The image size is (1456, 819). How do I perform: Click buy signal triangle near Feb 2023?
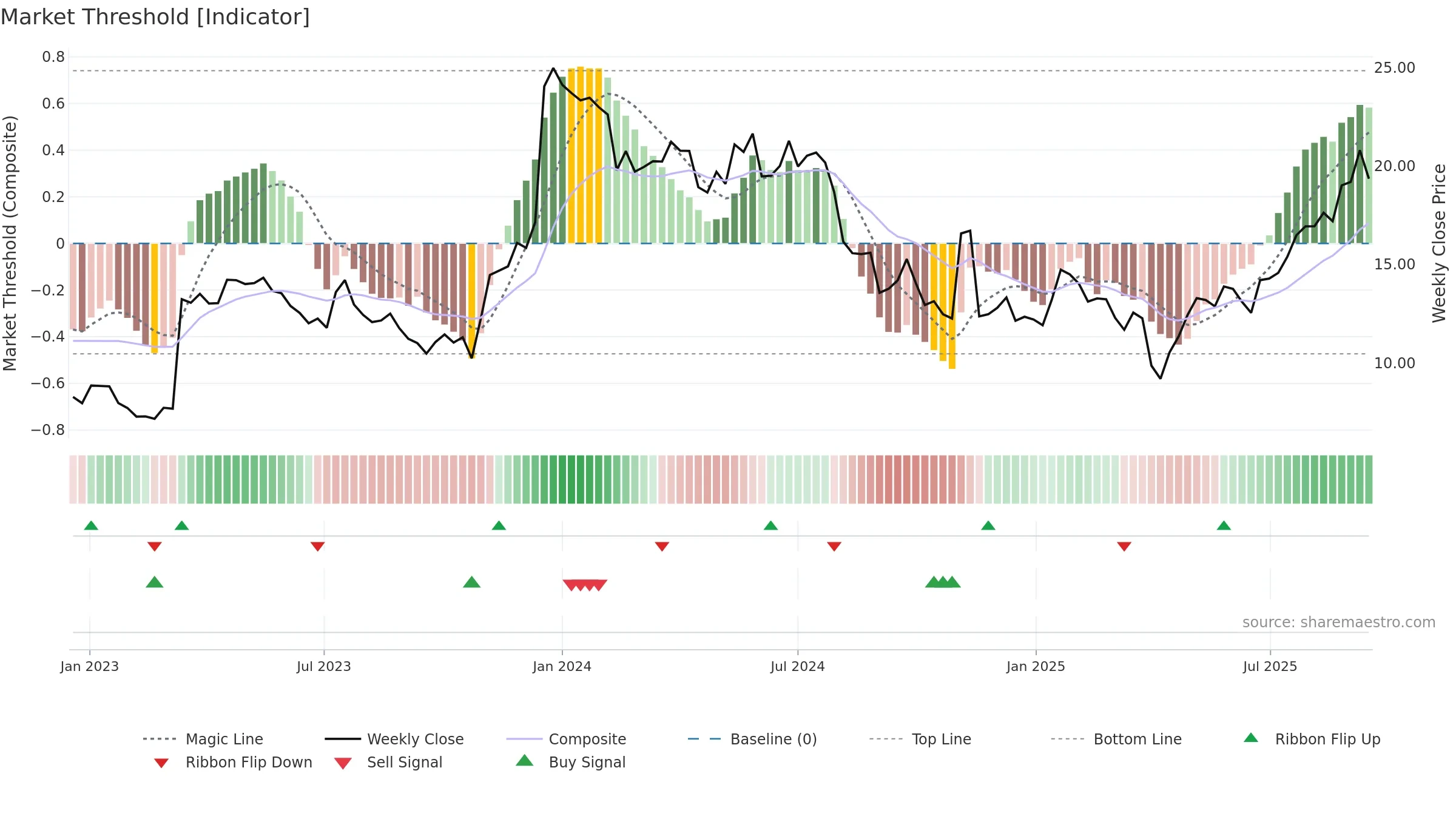click(x=155, y=582)
